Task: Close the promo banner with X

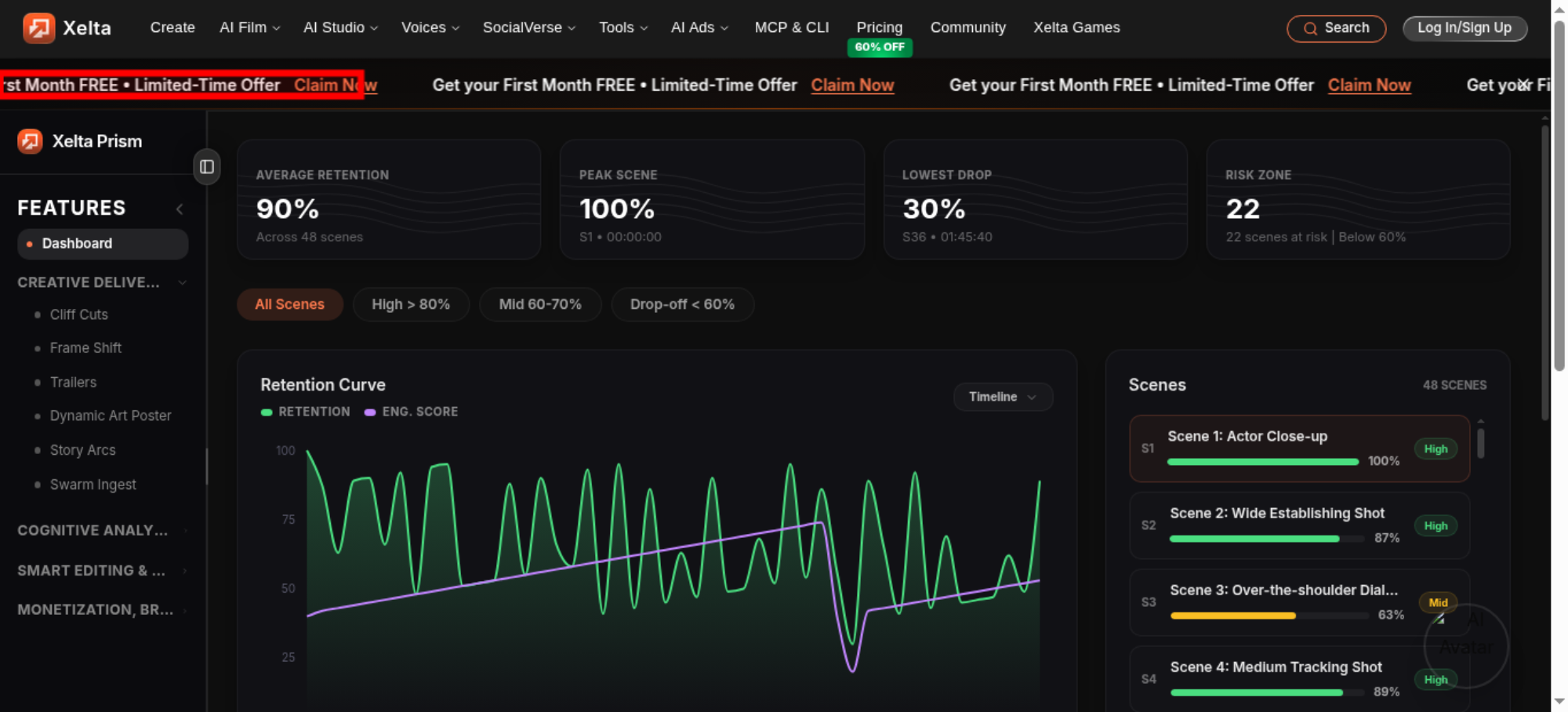Action: click(x=1523, y=85)
